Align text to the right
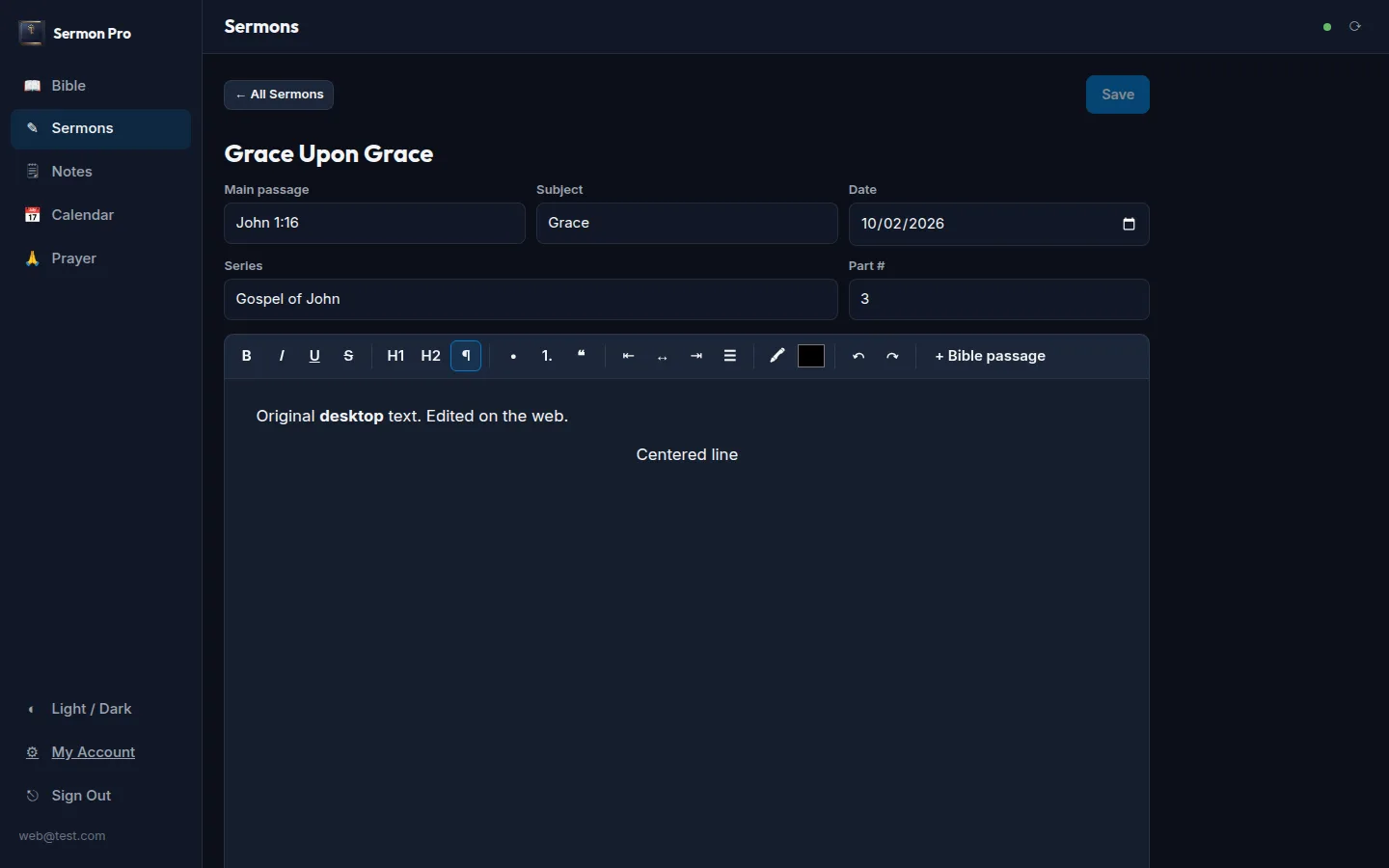The width and height of the screenshot is (1389, 868). [x=696, y=356]
